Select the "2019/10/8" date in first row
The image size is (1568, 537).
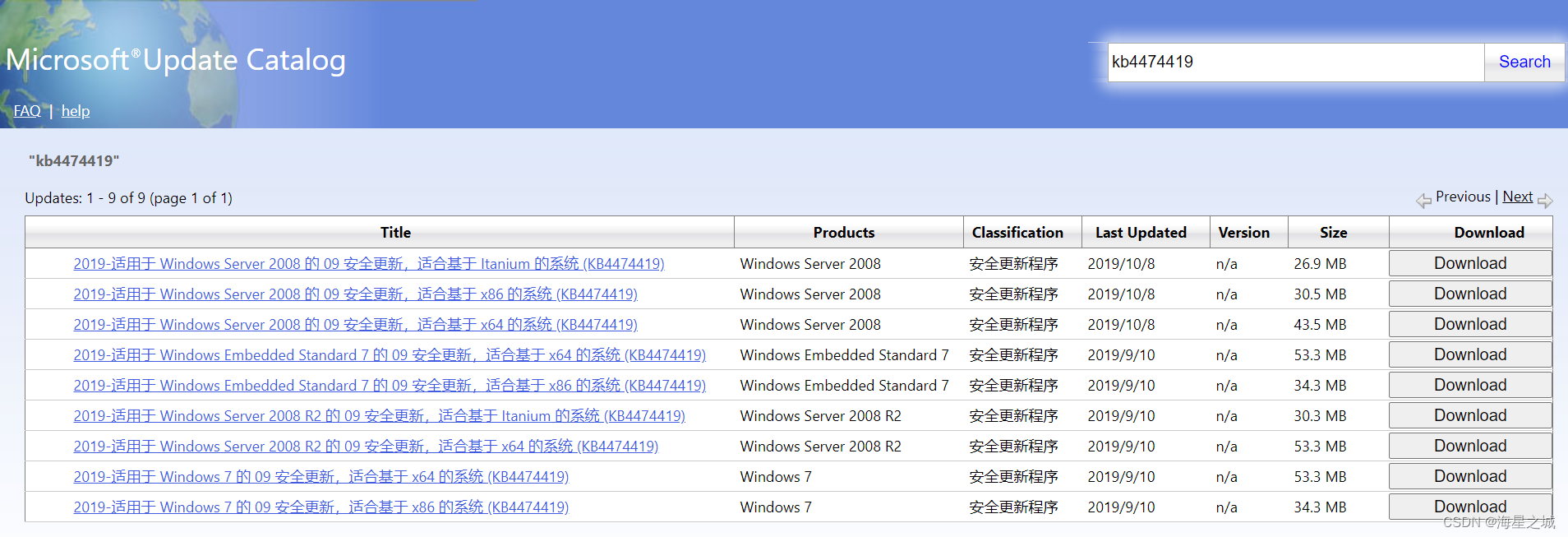[1121, 264]
